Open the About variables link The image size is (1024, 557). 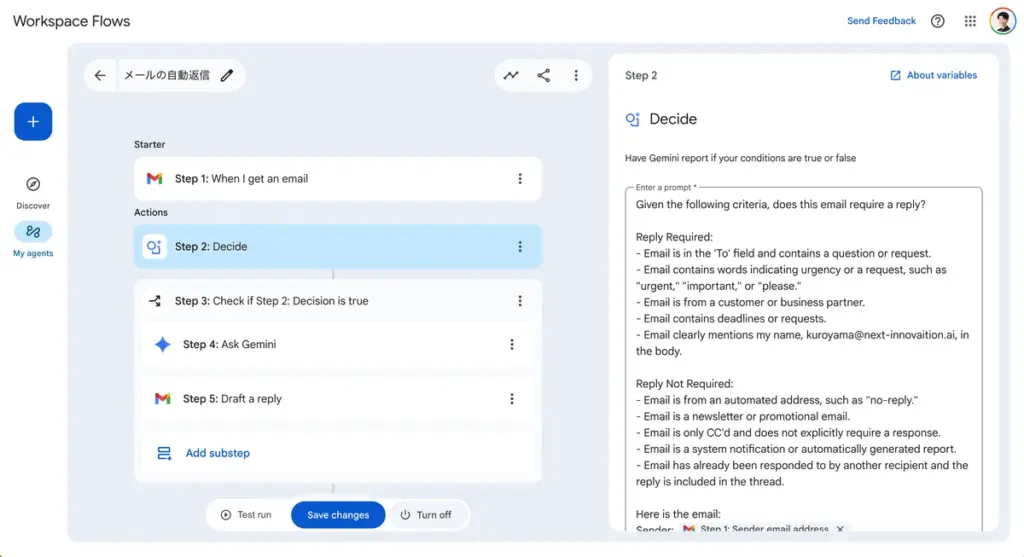click(x=934, y=76)
